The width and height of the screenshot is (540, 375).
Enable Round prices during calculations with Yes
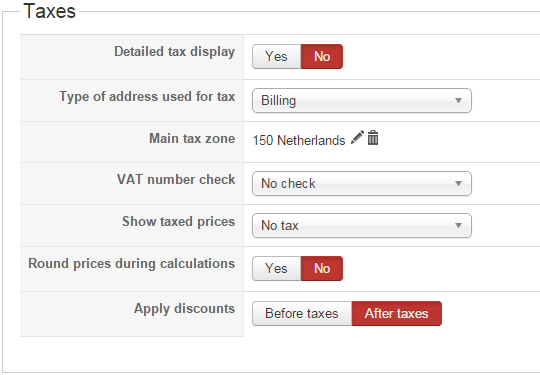(x=276, y=269)
